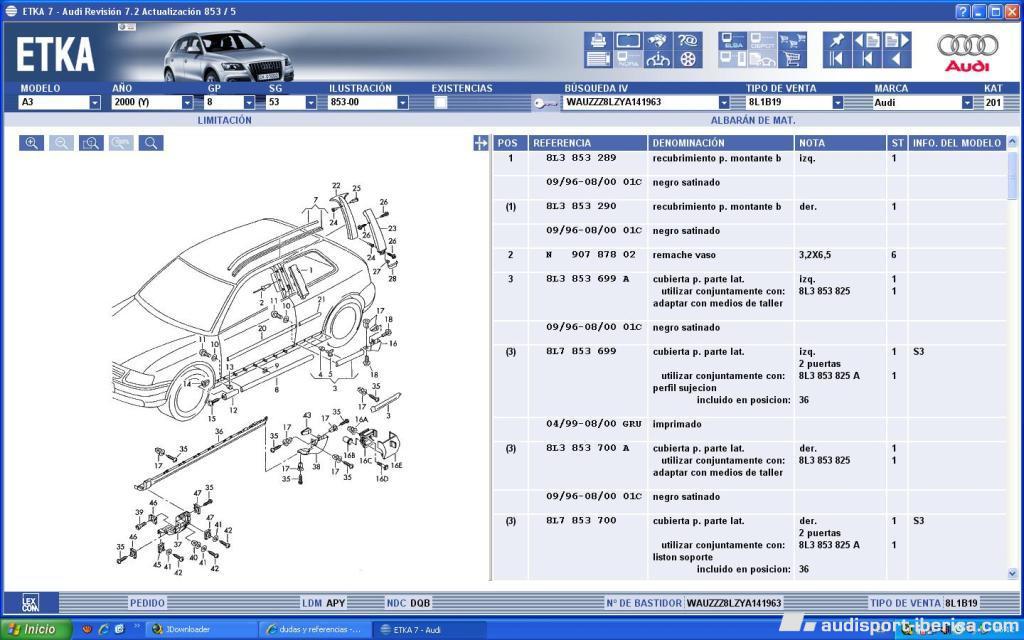Click the screen frame icon next to printer
Viewport: 1024px width, 640px height.
pyautogui.click(x=628, y=40)
